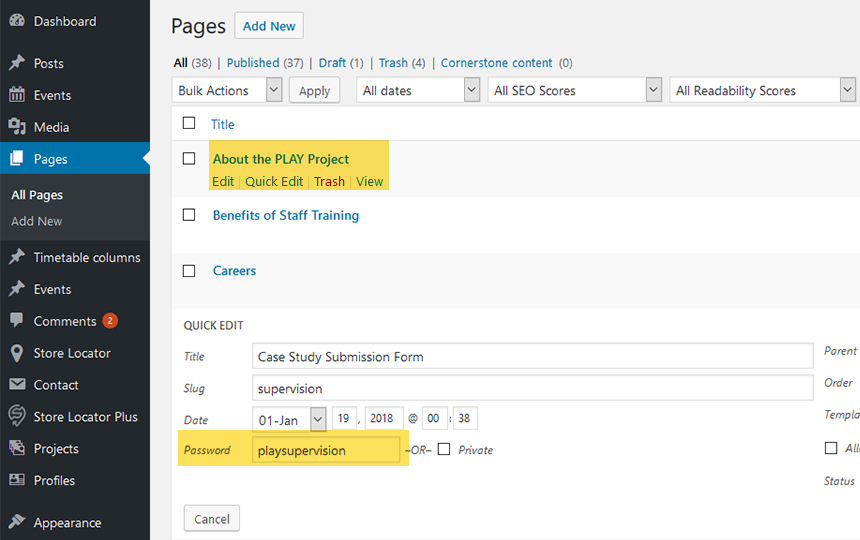Click the Dashboard gauge icon
The width and height of the screenshot is (860, 540).
click(x=17, y=21)
